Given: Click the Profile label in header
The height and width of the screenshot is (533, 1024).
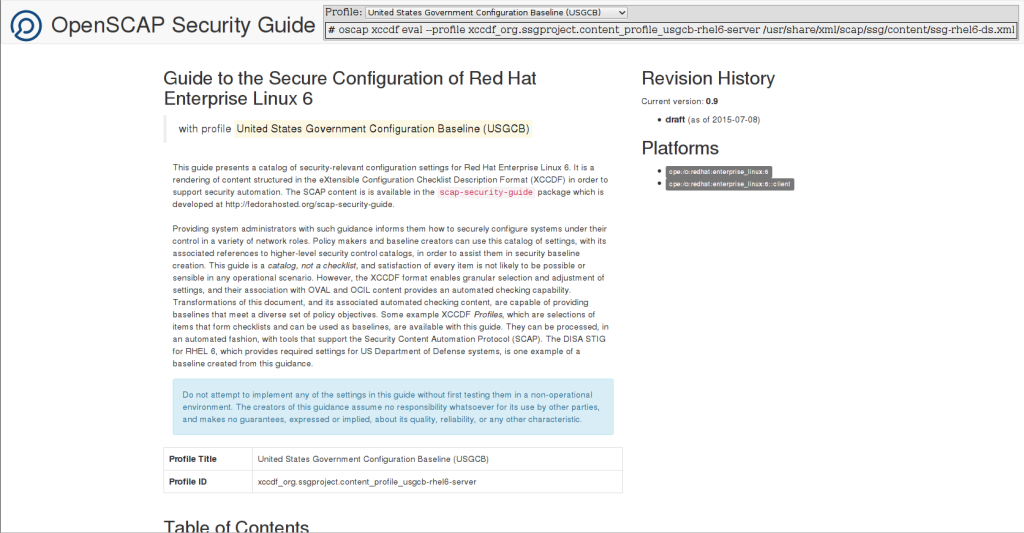Looking at the screenshot, I should [344, 12].
